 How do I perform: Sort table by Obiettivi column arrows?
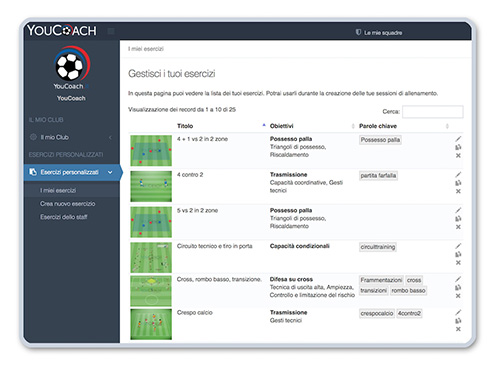pyautogui.click(x=353, y=126)
